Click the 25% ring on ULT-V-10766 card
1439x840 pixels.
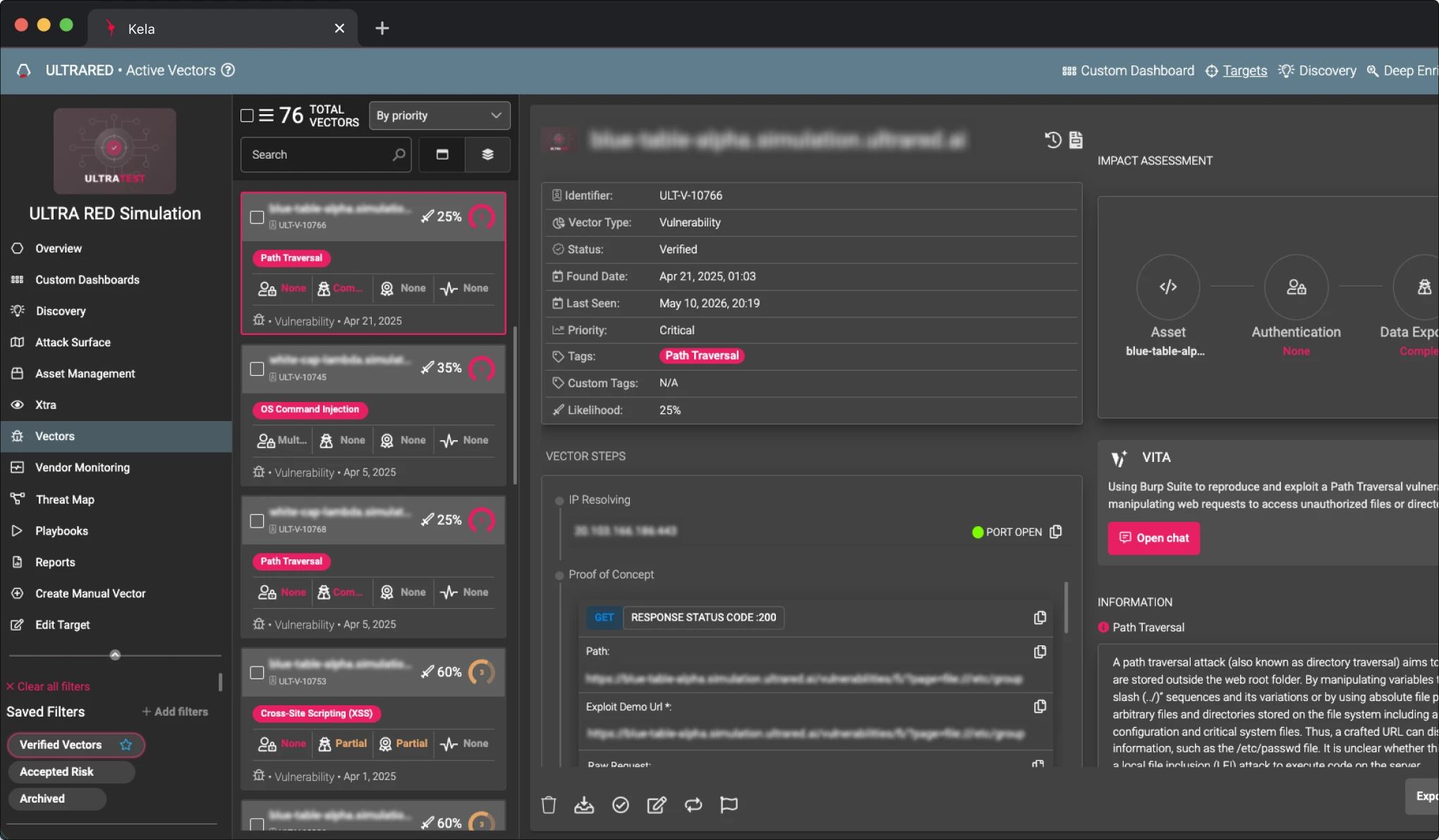point(482,217)
